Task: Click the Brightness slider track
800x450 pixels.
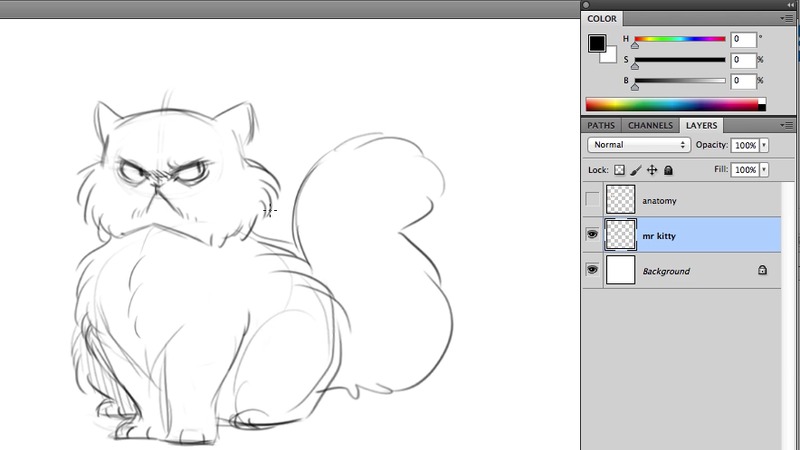Action: 680,81
